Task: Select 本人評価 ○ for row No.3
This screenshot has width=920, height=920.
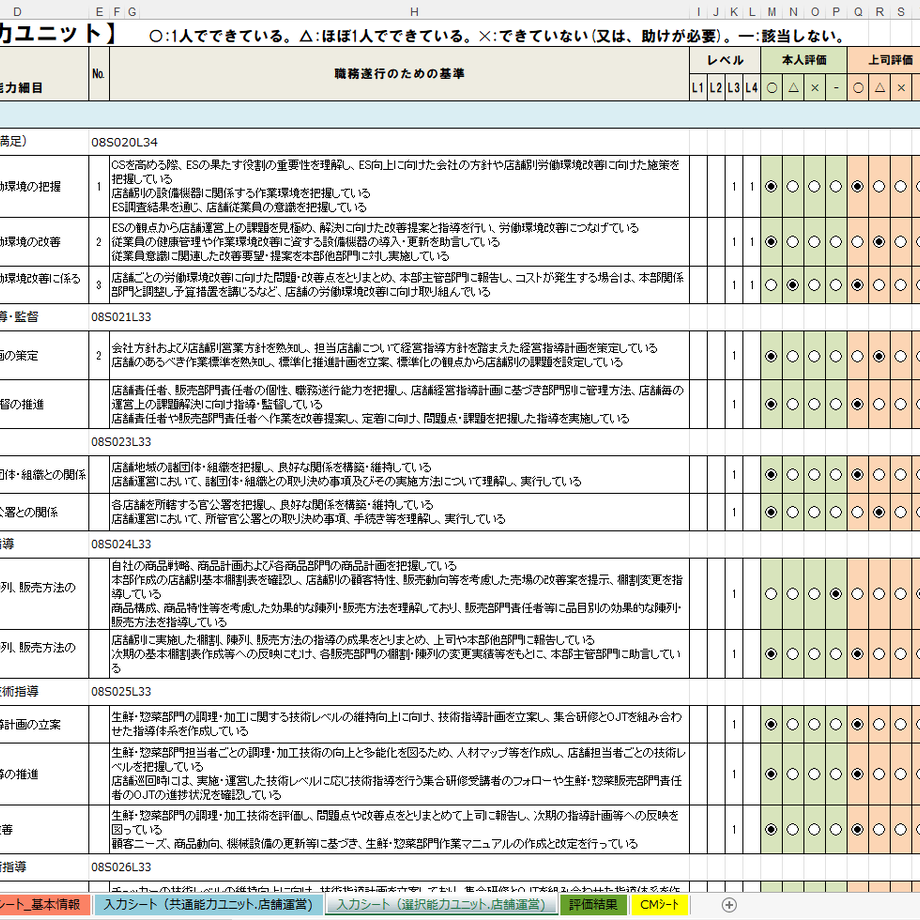Action: [771, 285]
